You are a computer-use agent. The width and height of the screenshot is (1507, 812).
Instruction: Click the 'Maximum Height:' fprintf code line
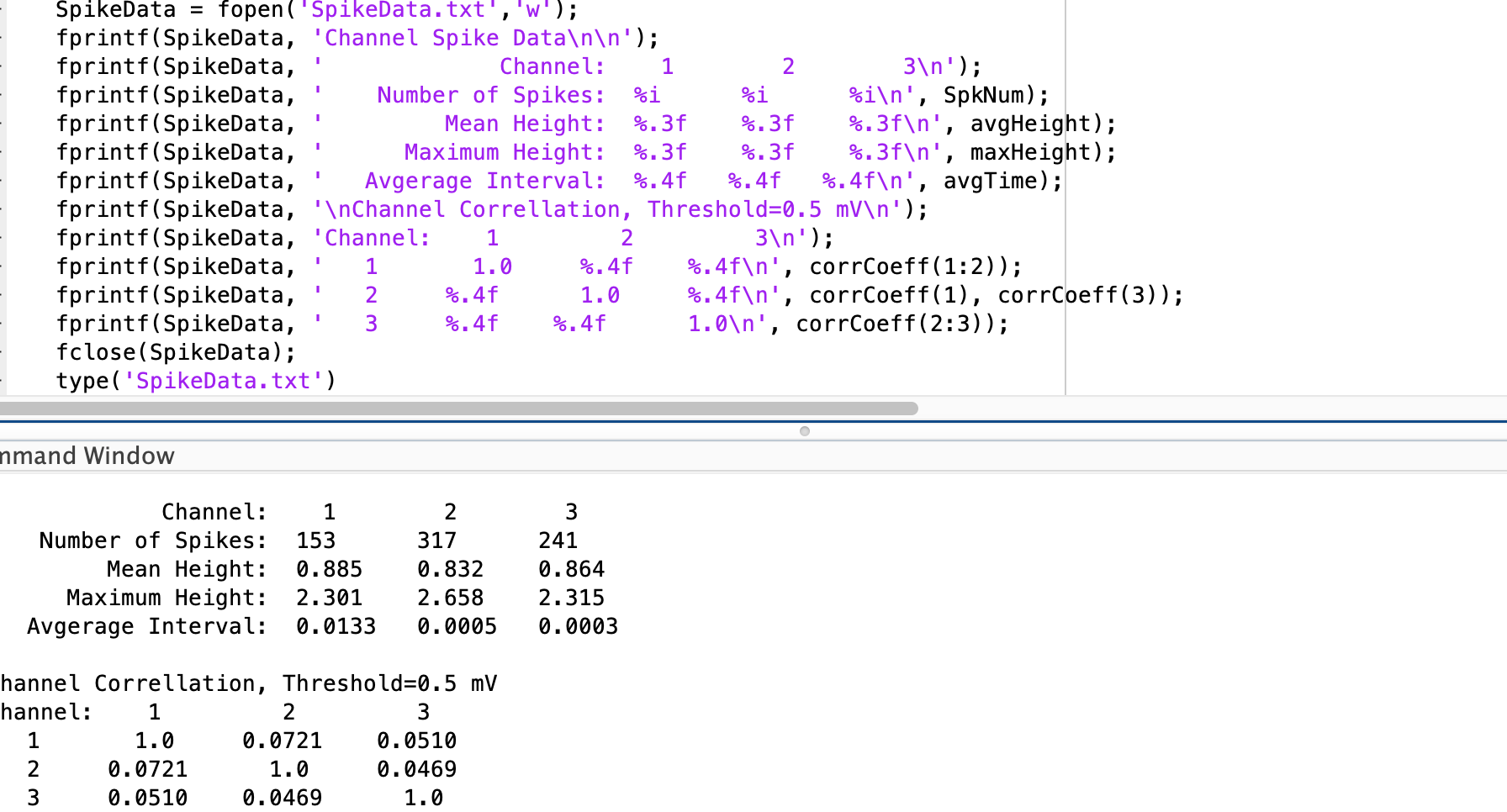pos(586,153)
